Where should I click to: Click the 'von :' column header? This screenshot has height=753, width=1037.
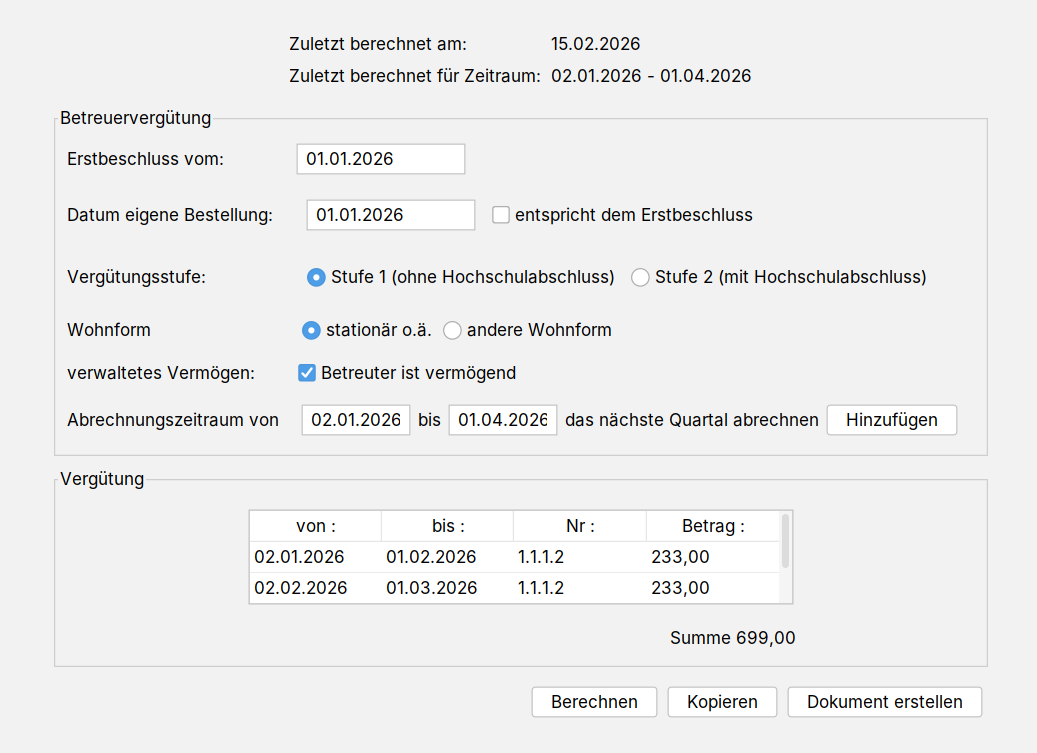315,526
